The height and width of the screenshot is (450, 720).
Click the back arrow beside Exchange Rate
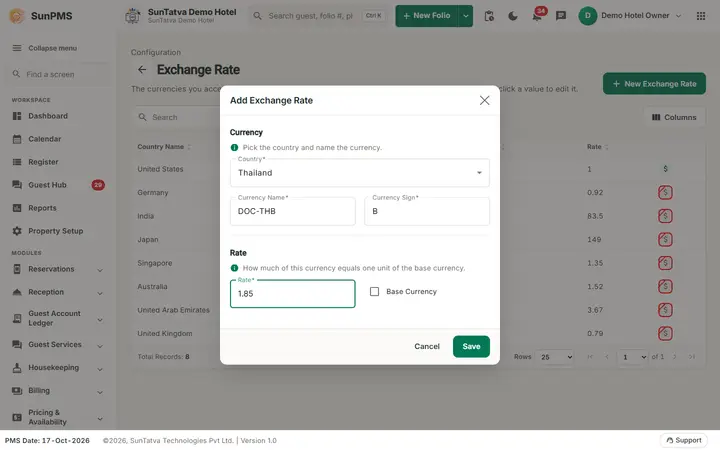(x=142, y=70)
